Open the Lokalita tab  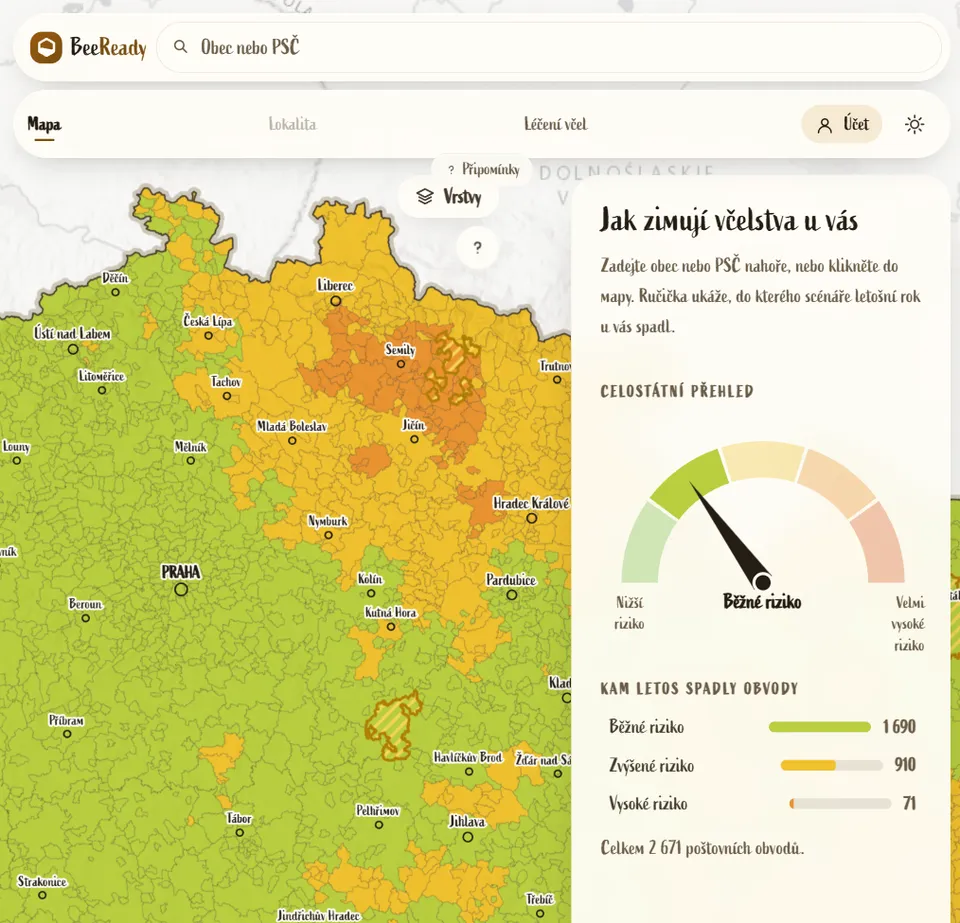click(x=292, y=124)
